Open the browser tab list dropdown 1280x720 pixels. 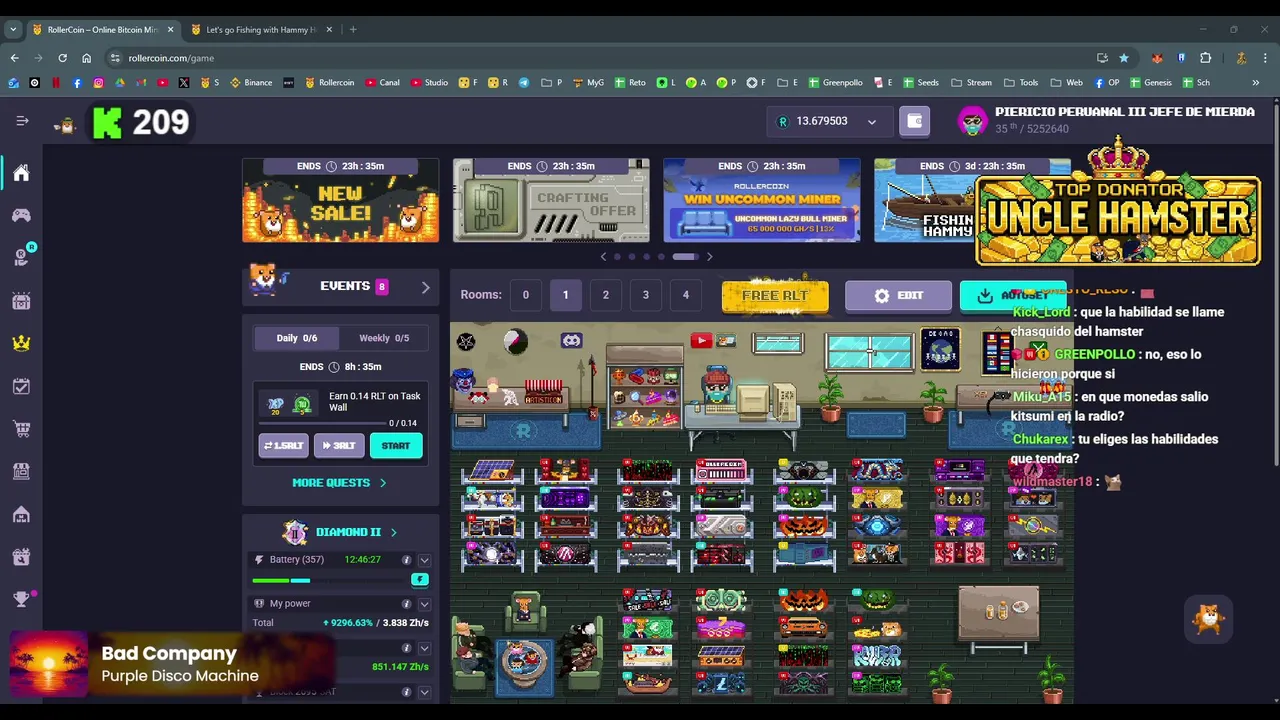[x=13, y=30]
